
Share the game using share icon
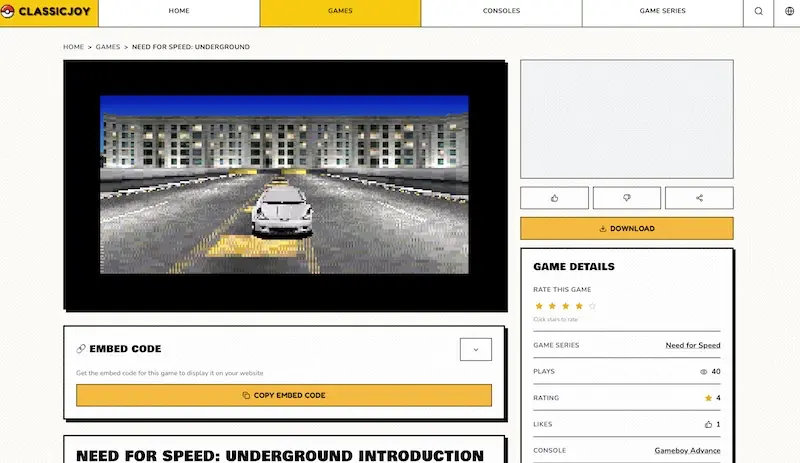coord(699,198)
